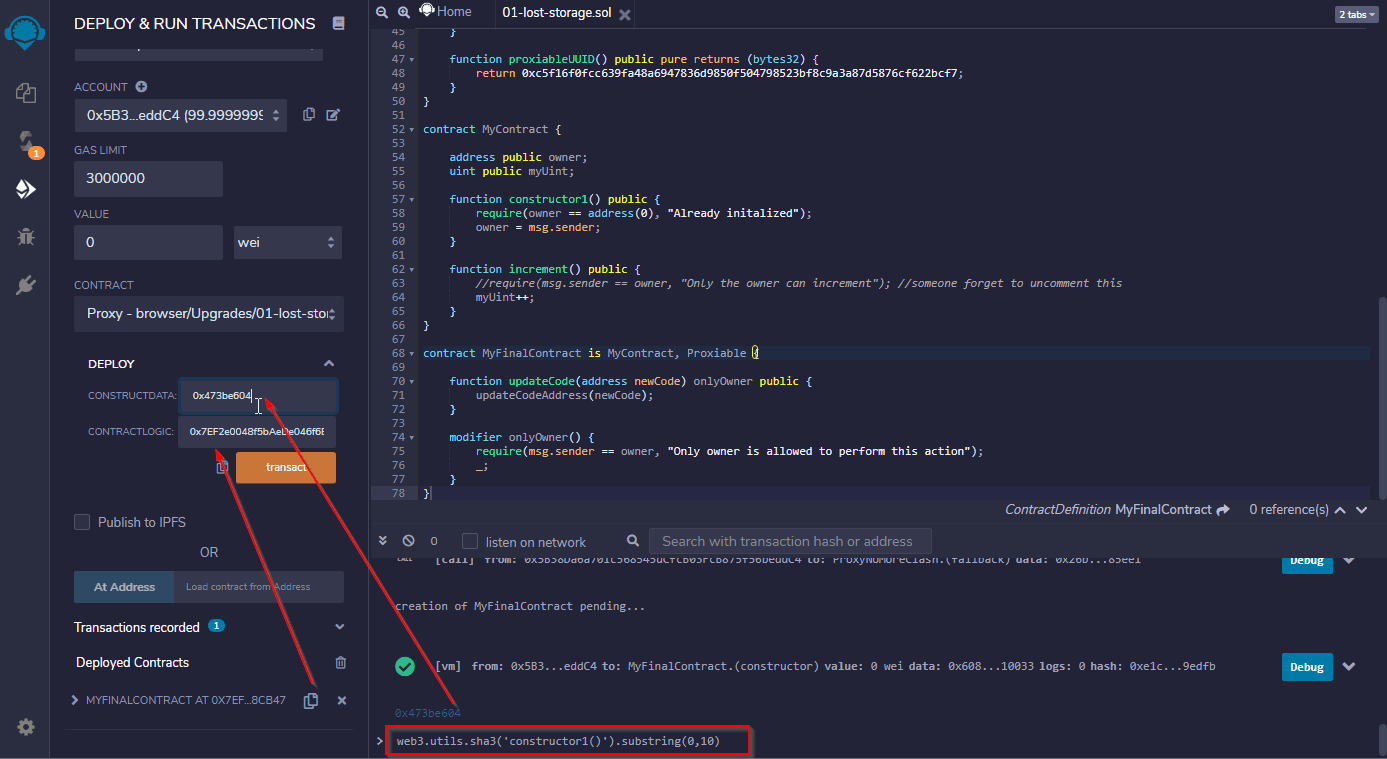Switch to the Home tab

tap(446, 11)
